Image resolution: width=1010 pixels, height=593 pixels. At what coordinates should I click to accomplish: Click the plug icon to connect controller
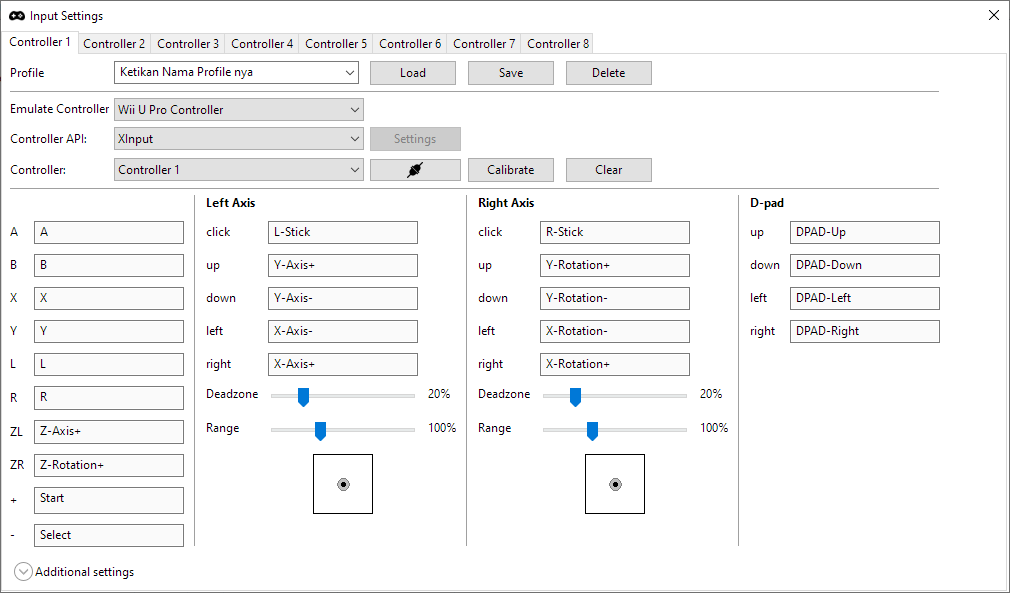(x=415, y=169)
